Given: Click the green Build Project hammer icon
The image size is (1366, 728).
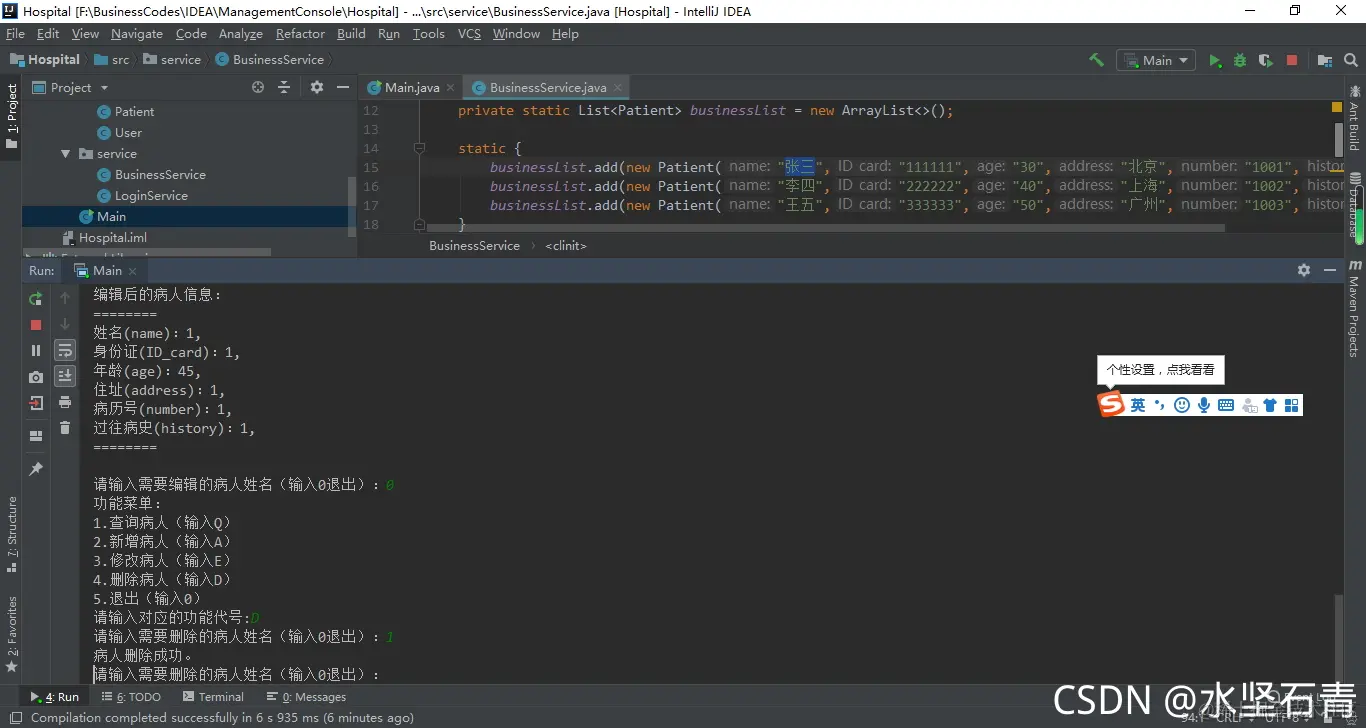Looking at the screenshot, I should point(1096,60).
